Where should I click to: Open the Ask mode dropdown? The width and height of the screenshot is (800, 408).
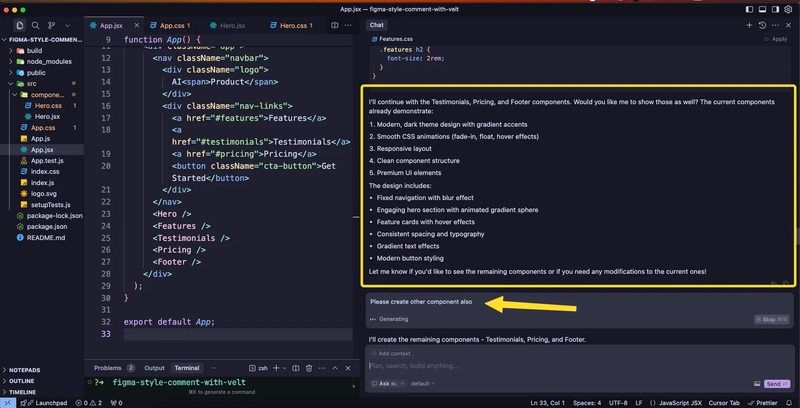pos(387,383)
